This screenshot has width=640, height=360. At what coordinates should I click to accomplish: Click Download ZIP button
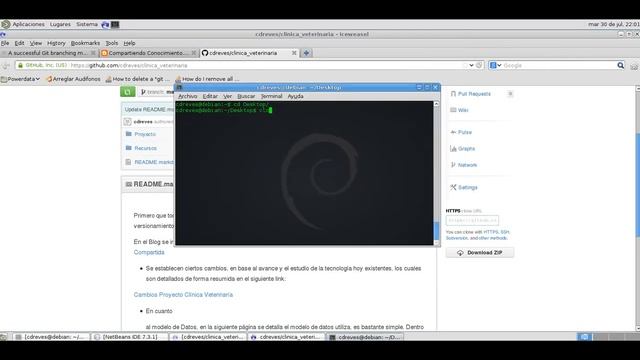click(480, 253)
